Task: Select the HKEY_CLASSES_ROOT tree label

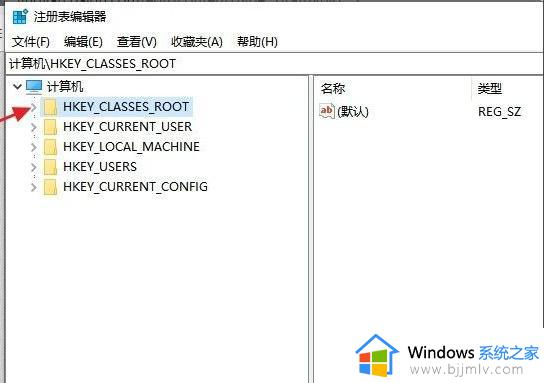Action: coord(126,107)
